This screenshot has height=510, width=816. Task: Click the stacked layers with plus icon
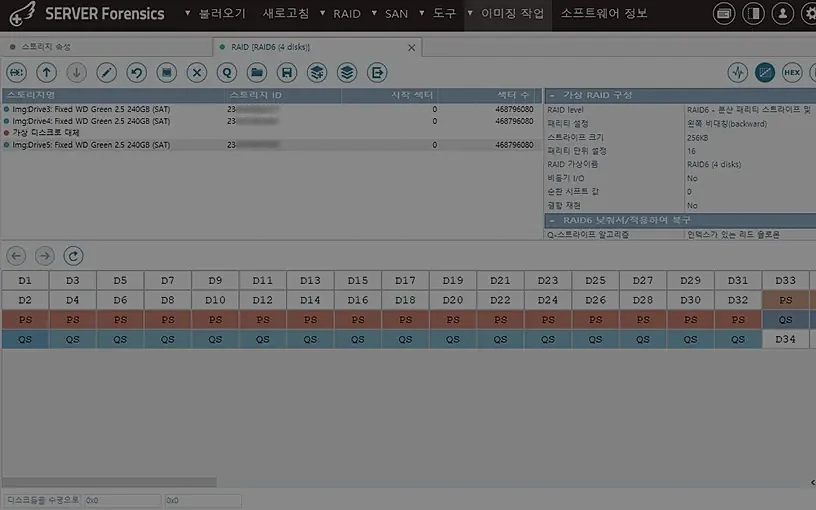tap(317, 72)
